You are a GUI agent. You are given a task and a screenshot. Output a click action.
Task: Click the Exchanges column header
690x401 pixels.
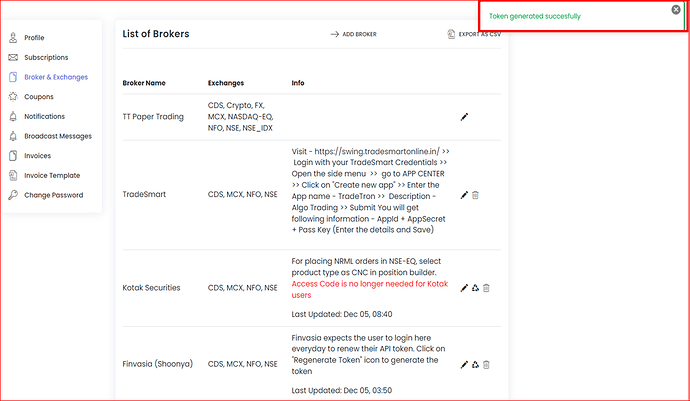click(x=226, y=83)
